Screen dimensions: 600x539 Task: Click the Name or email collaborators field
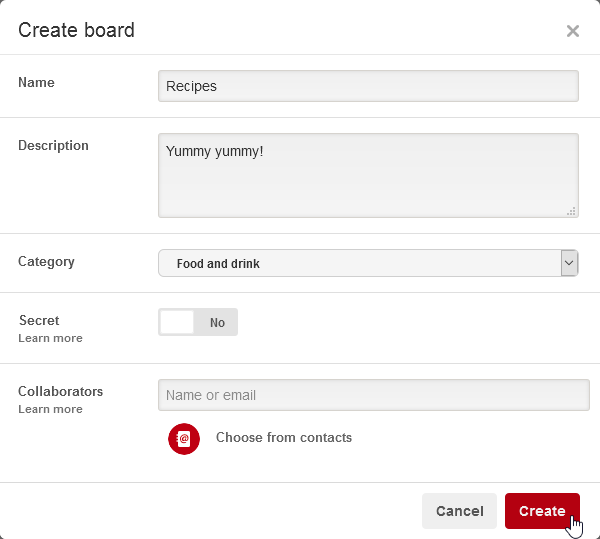coord(373,395)
